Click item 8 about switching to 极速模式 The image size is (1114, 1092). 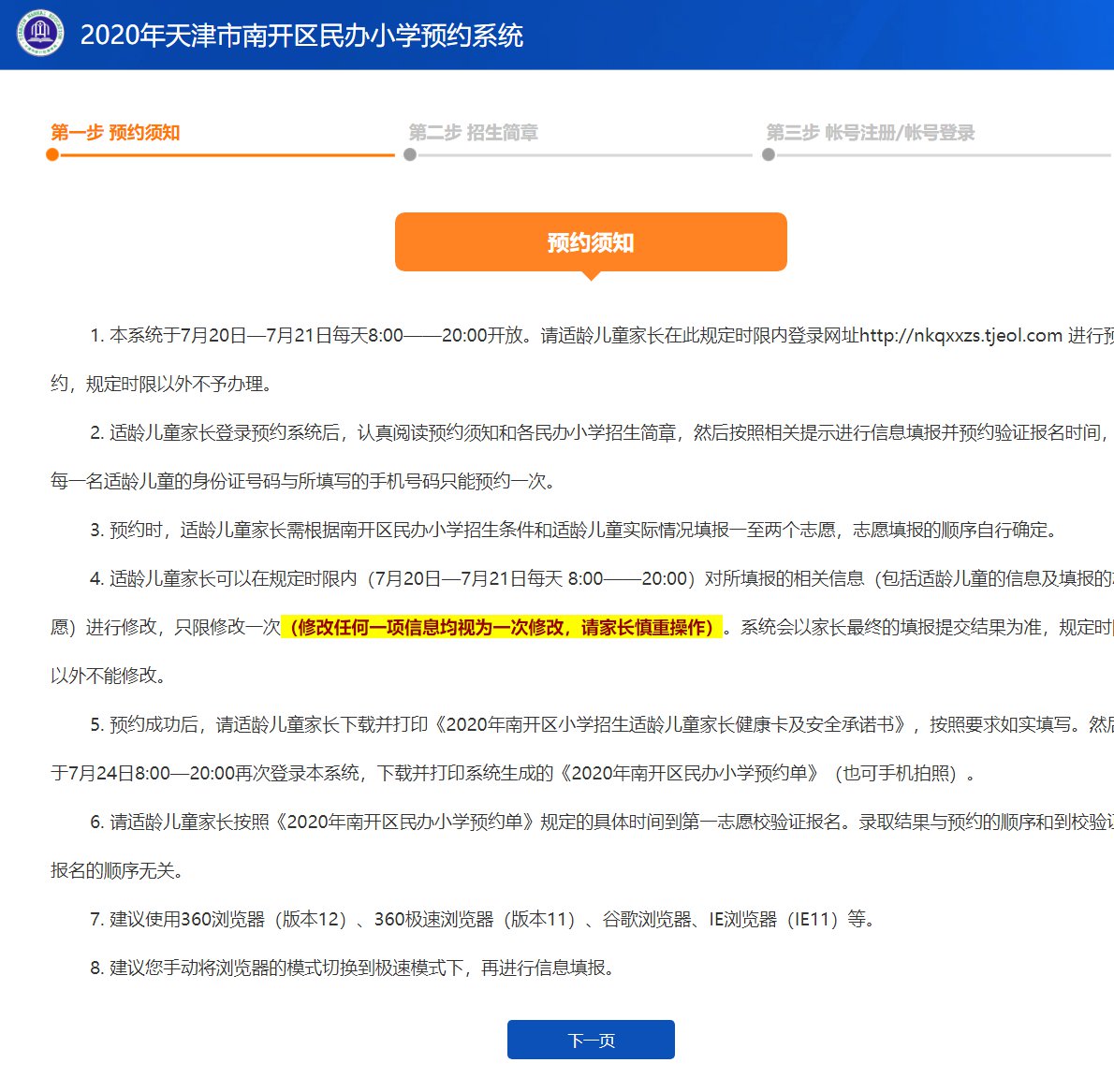click(x=352, y=968)
